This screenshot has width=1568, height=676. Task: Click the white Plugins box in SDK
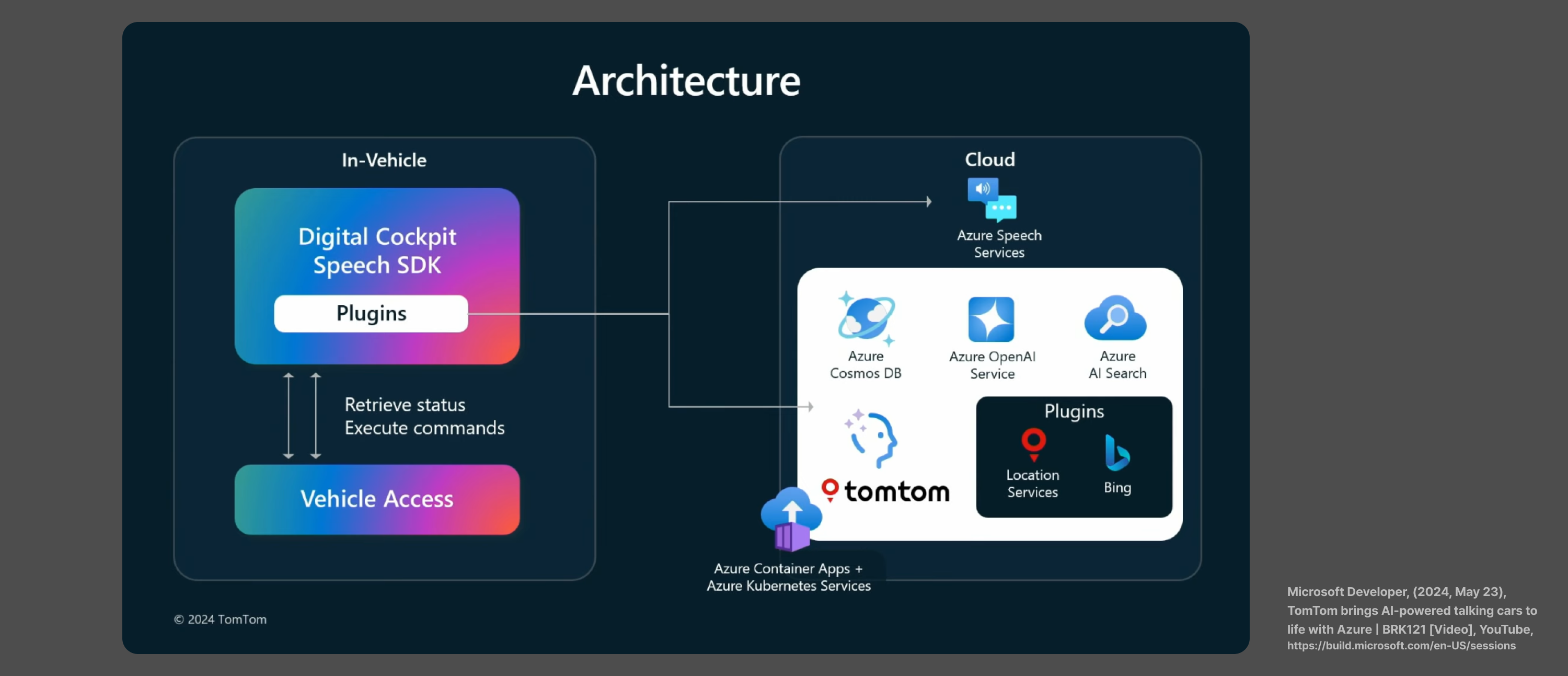pyautogui.click(x=371, y=314)
